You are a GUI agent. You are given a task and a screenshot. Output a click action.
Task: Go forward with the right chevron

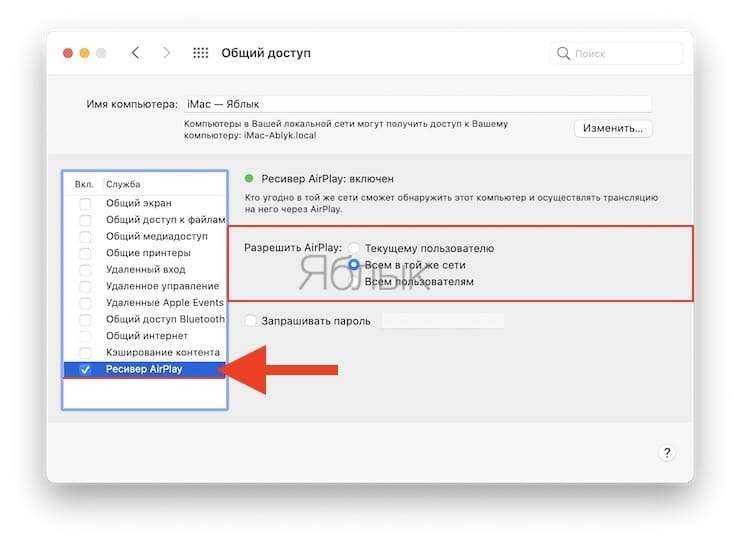[x=166, y=53]
